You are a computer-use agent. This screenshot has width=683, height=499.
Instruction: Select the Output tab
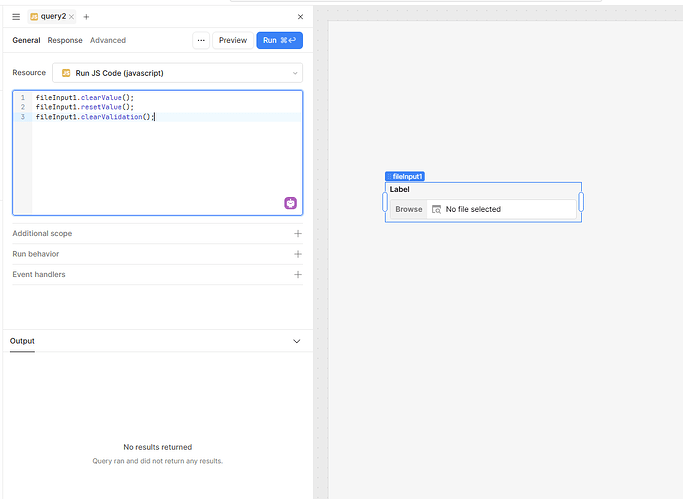pyautogui.click(x=22, y=341)
